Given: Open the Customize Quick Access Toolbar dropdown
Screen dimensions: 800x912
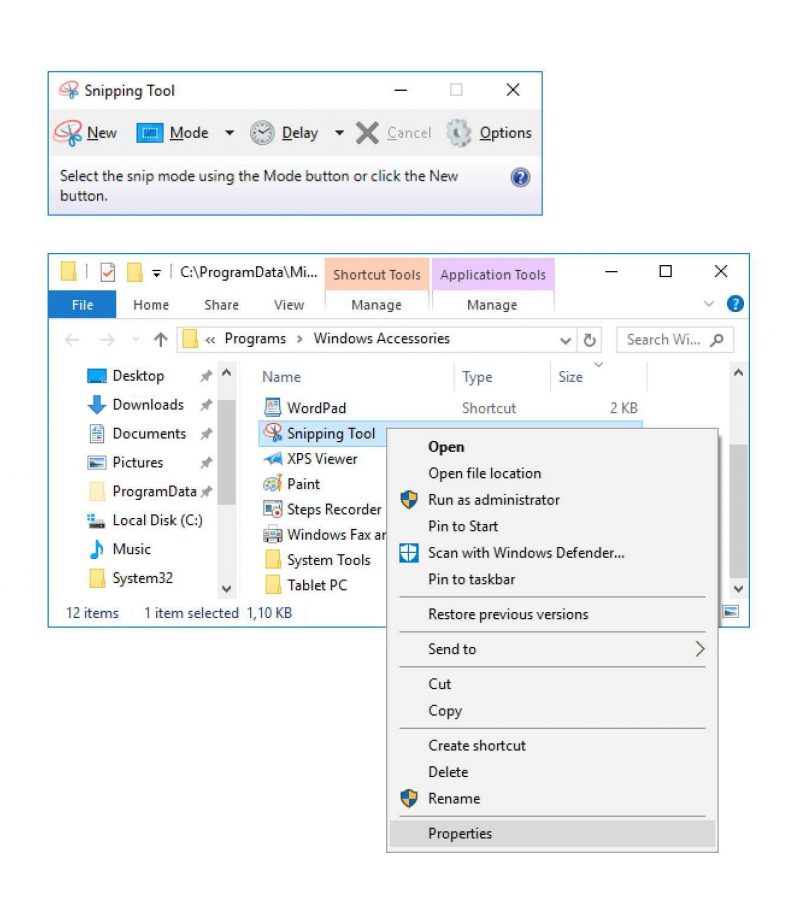Looking at the screenshot, I should [156, 273].
